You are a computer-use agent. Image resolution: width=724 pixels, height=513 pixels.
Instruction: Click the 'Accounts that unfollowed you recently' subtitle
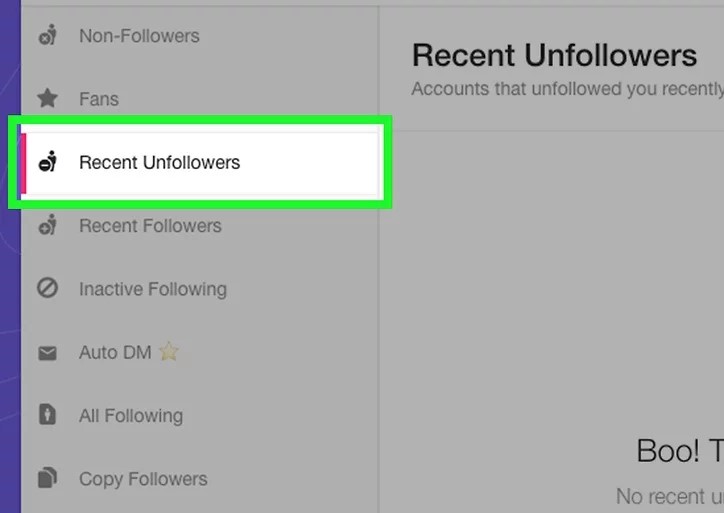coord(567,89)
